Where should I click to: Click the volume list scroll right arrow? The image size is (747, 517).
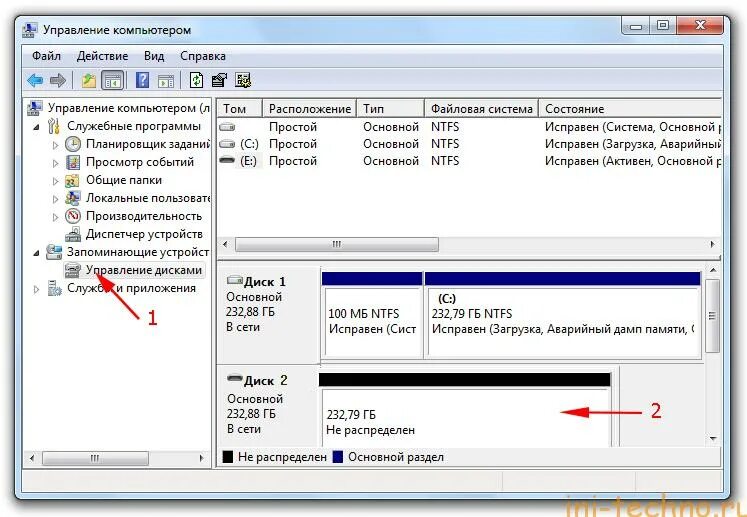tap(712, 244)
